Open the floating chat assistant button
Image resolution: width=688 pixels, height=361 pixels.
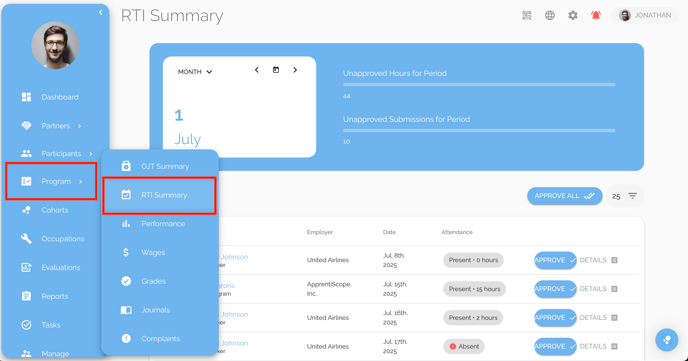click(x=666, y=340)
